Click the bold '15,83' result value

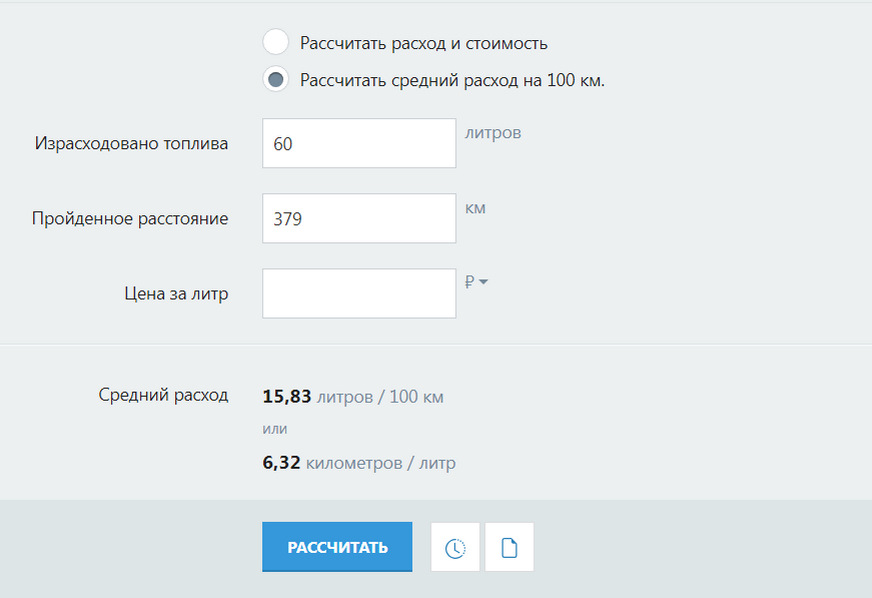284,396
